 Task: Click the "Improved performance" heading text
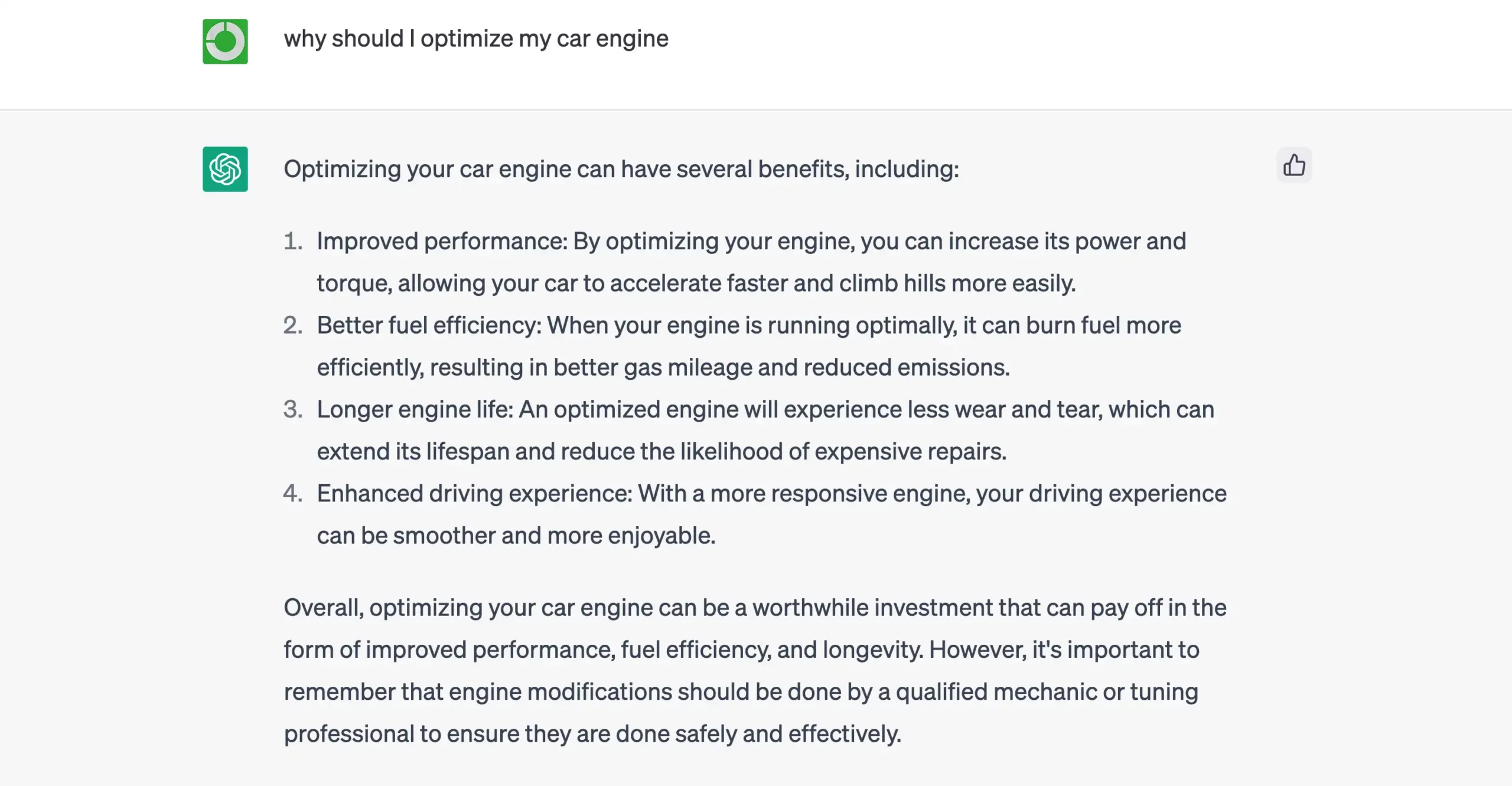[x=441, y=241]
